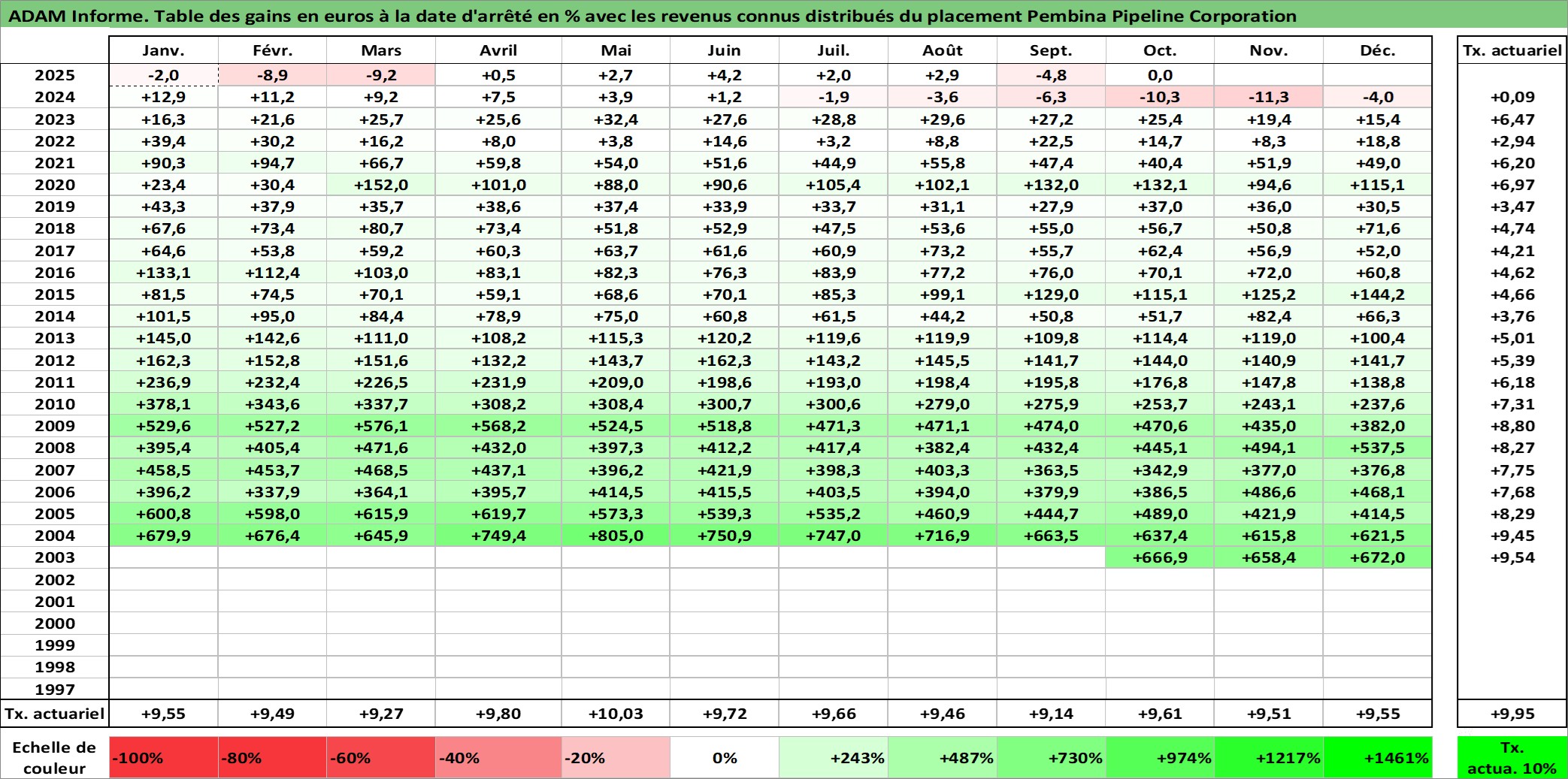Select the 2025 row label
This screenshot has width=1568, height=779.
coord(55,75)
